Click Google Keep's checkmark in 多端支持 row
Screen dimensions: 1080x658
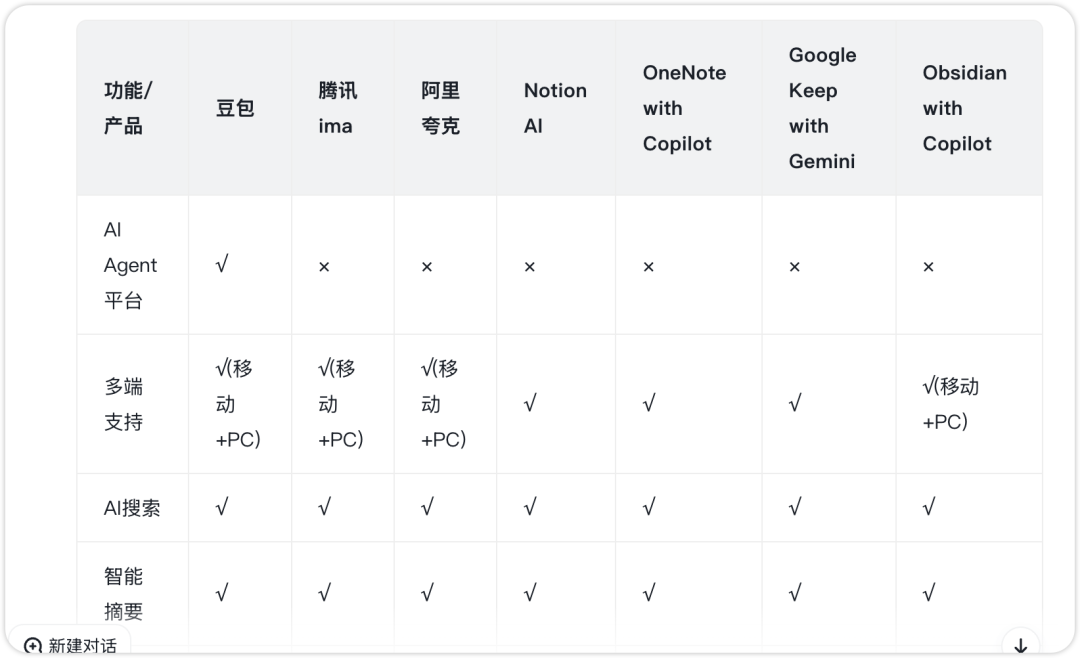[795, 404]
